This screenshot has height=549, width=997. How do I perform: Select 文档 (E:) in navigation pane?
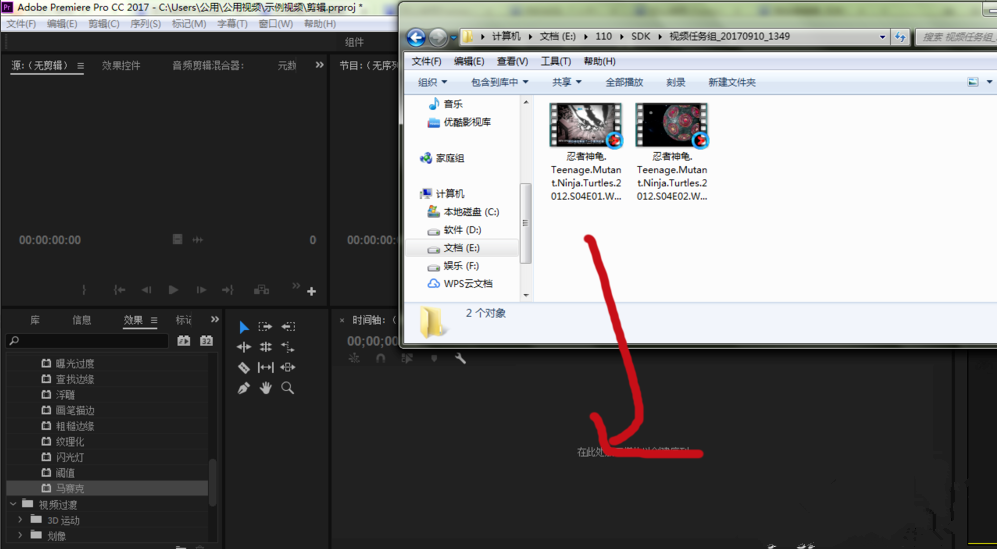click(462, 248)
